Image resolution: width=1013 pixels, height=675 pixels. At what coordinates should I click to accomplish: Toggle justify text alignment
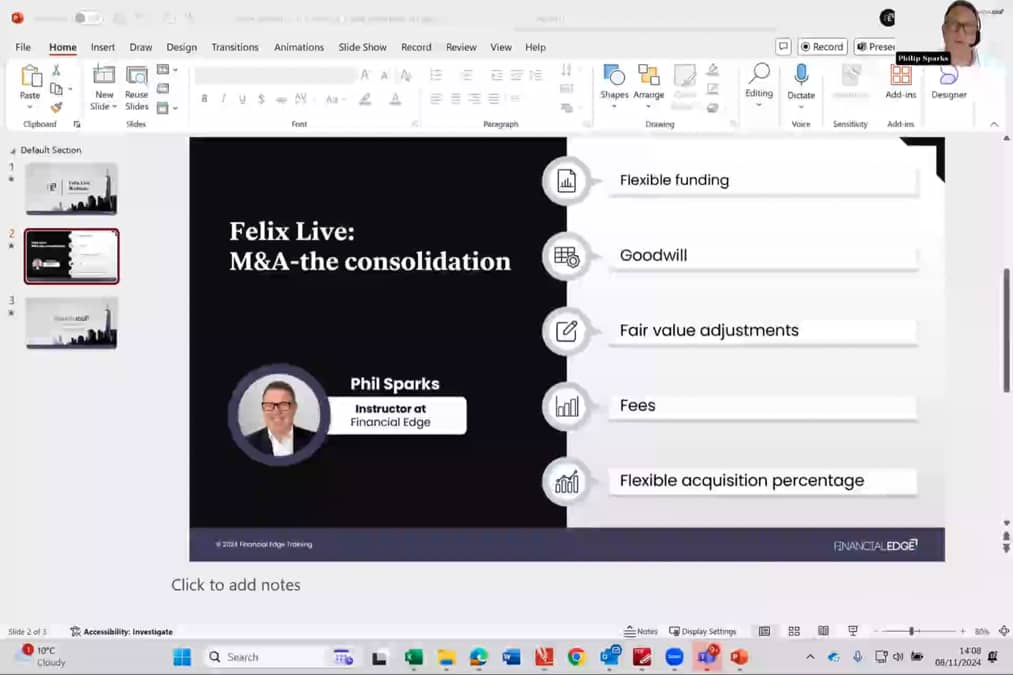click(x=494, y=99)
